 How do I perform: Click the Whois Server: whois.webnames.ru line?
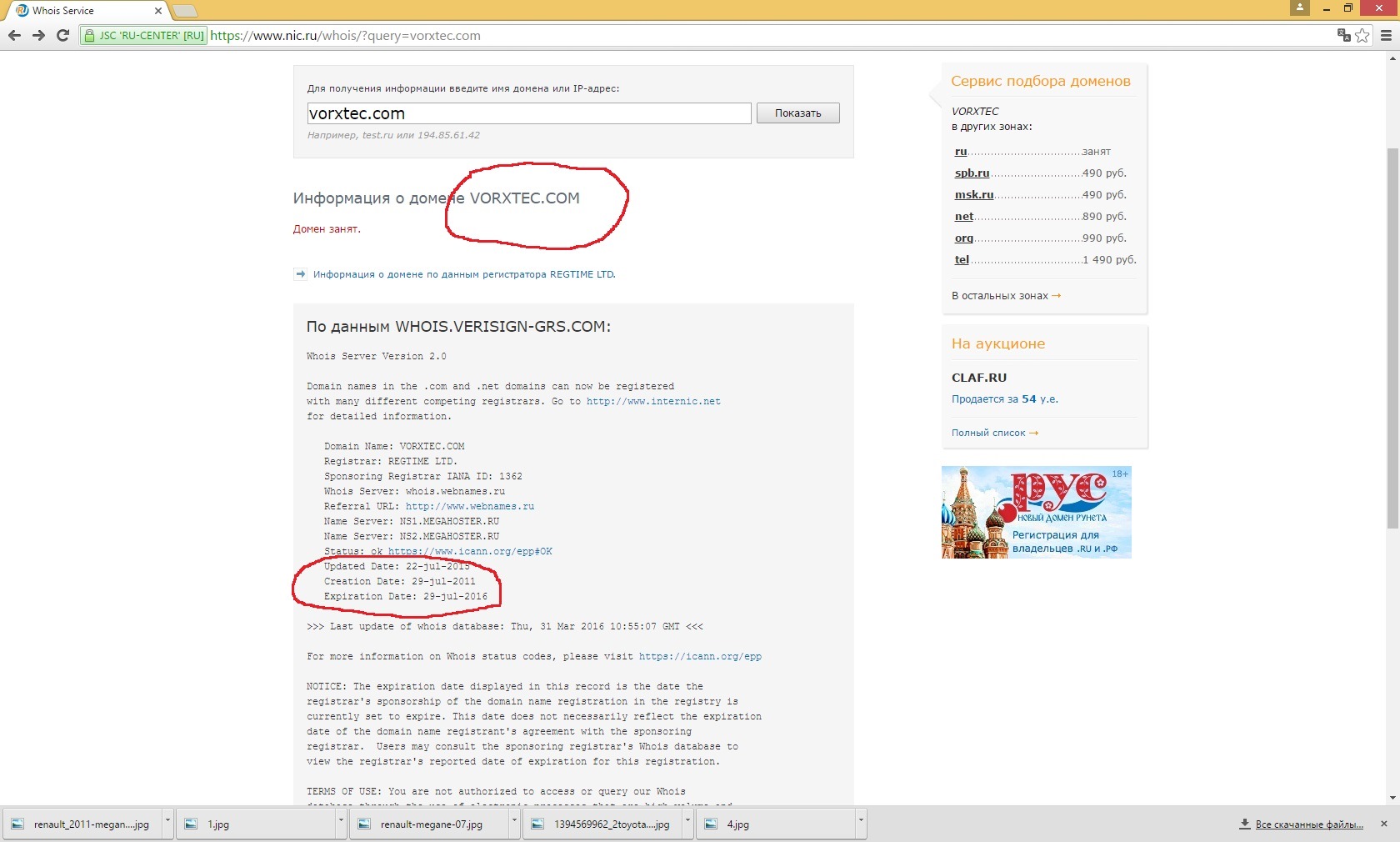pyautogui.click(x=415, y=491)
